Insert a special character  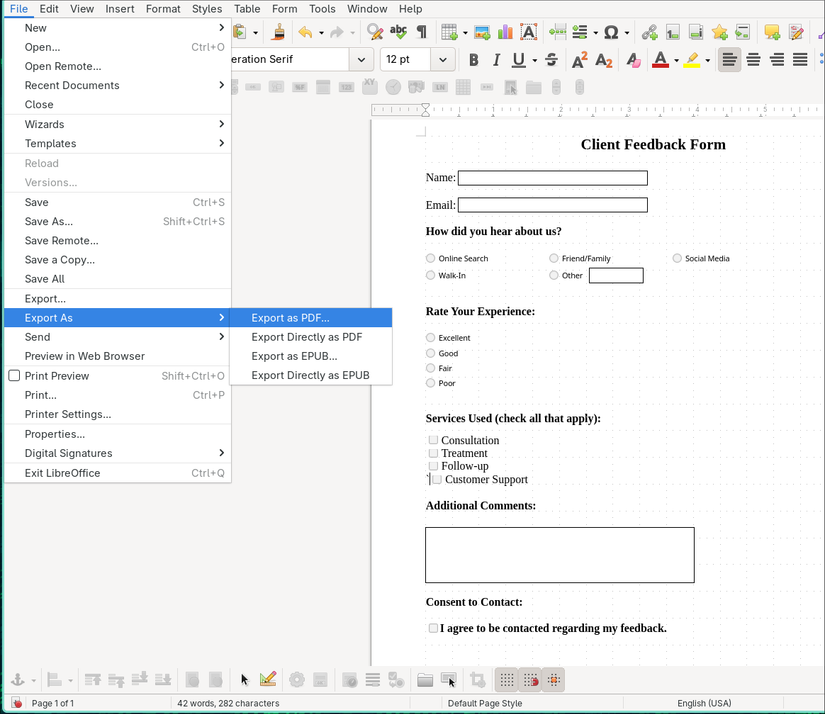611,31
